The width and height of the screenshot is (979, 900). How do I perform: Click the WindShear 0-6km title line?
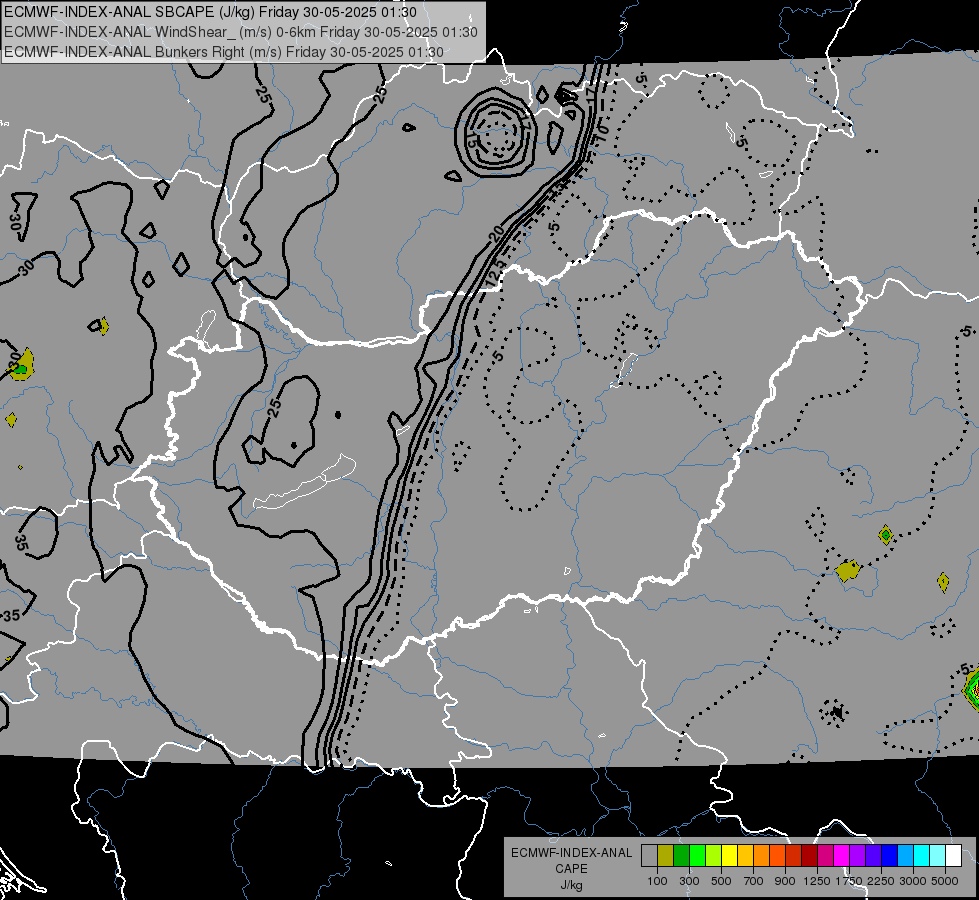240,32
